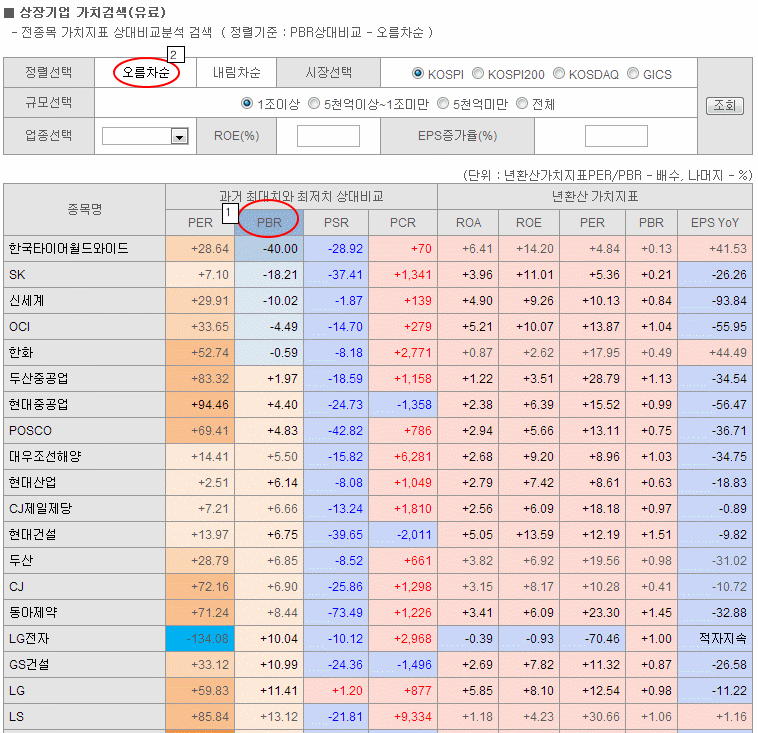Sort by relative PER column header
758x733 pixels.
pos(200,222)
